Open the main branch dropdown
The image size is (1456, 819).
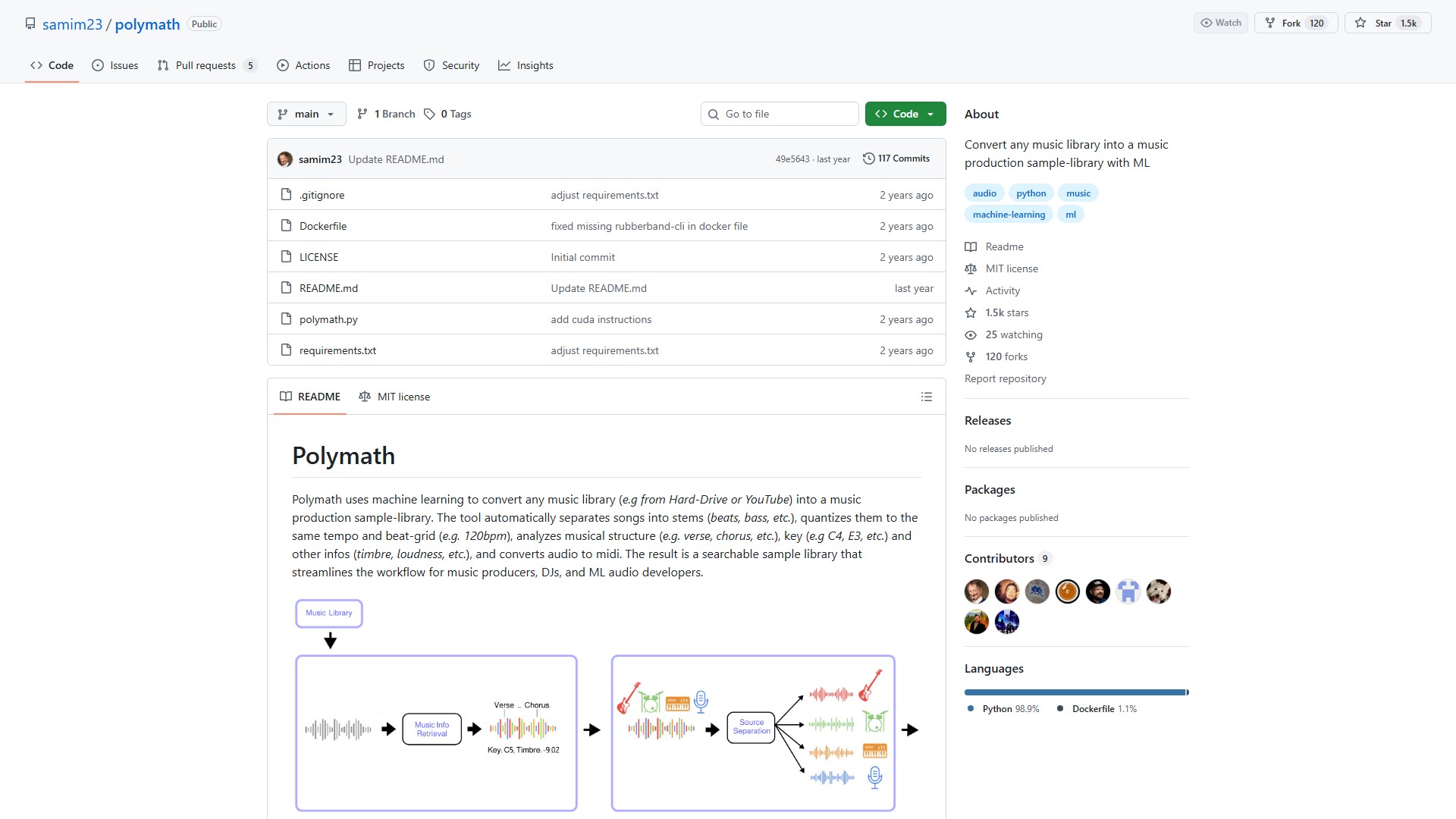pyautogui.click(x=306, y=114)
